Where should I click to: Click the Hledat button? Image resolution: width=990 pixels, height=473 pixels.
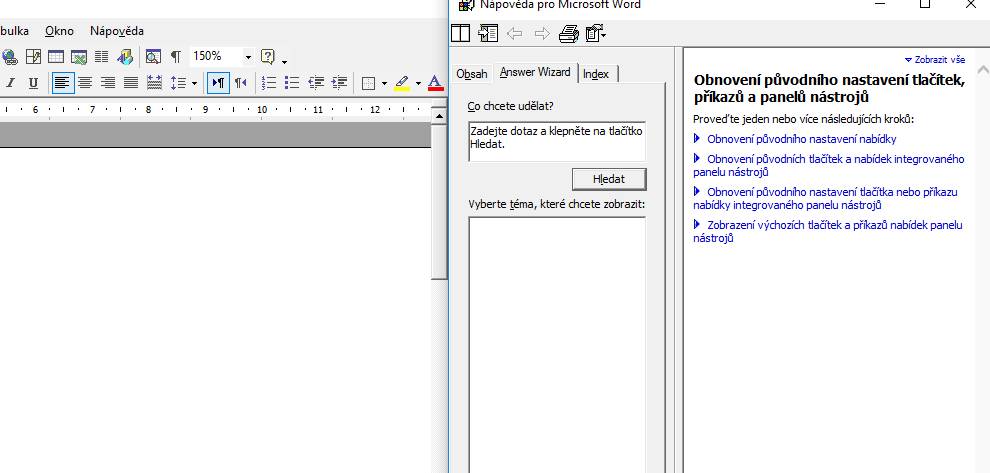pyautogui.click(x=609, y=179)
